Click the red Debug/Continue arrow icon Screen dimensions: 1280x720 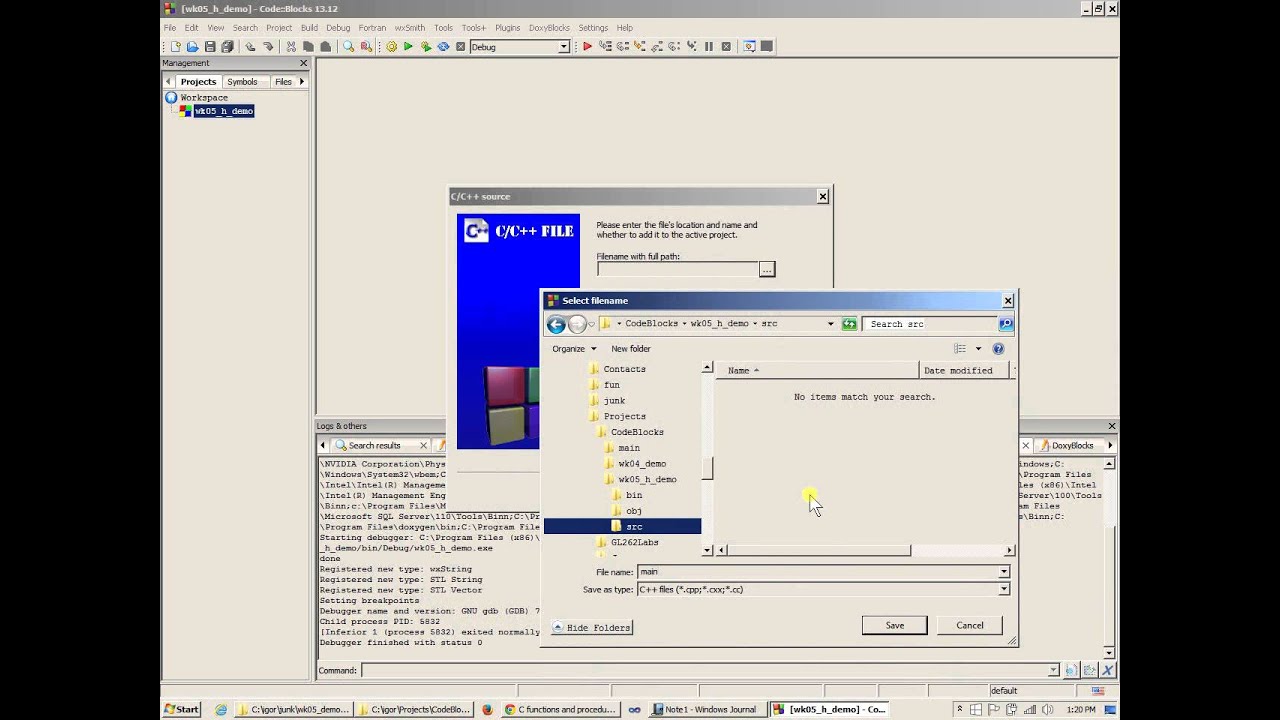pyautogui.click(x=587, y=46)
